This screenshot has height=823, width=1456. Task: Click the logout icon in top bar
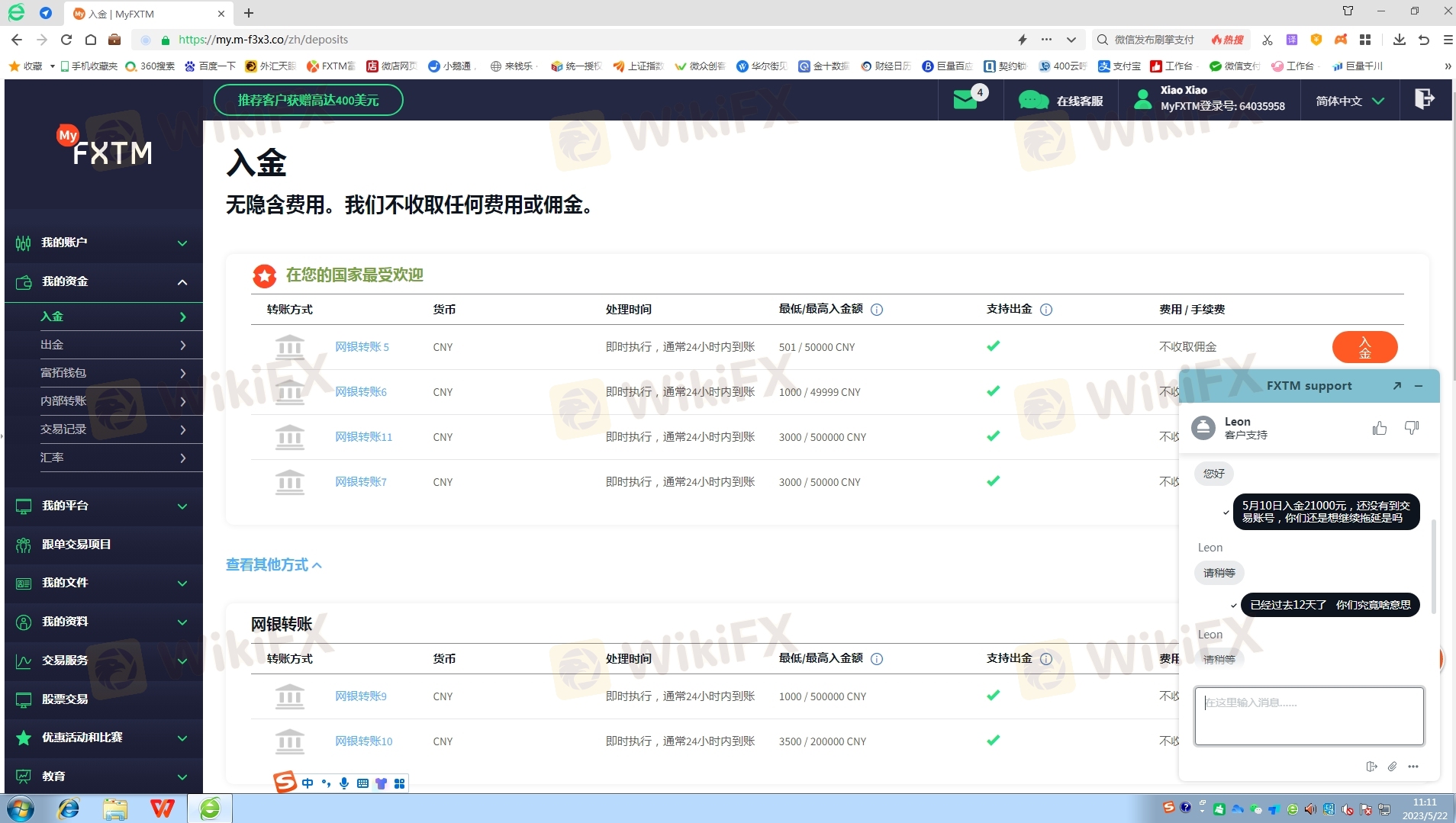1424,99
